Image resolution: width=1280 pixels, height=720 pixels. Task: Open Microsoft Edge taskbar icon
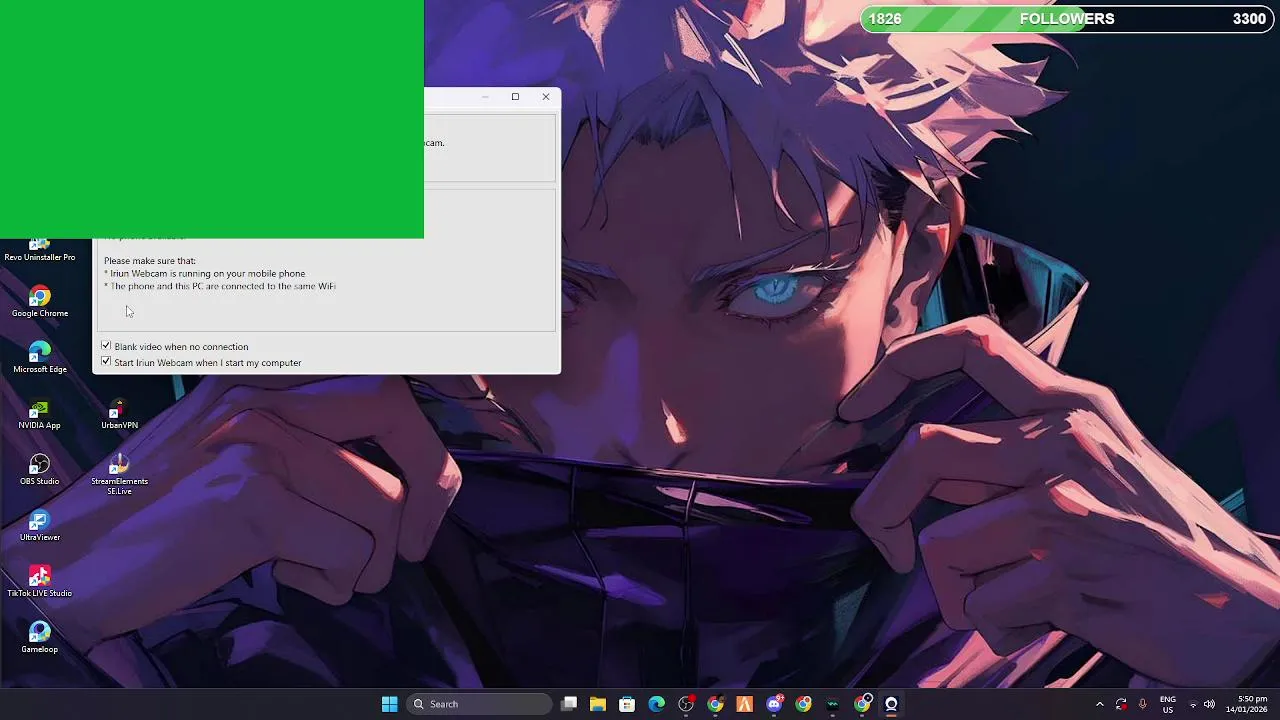tap(656, 704)
